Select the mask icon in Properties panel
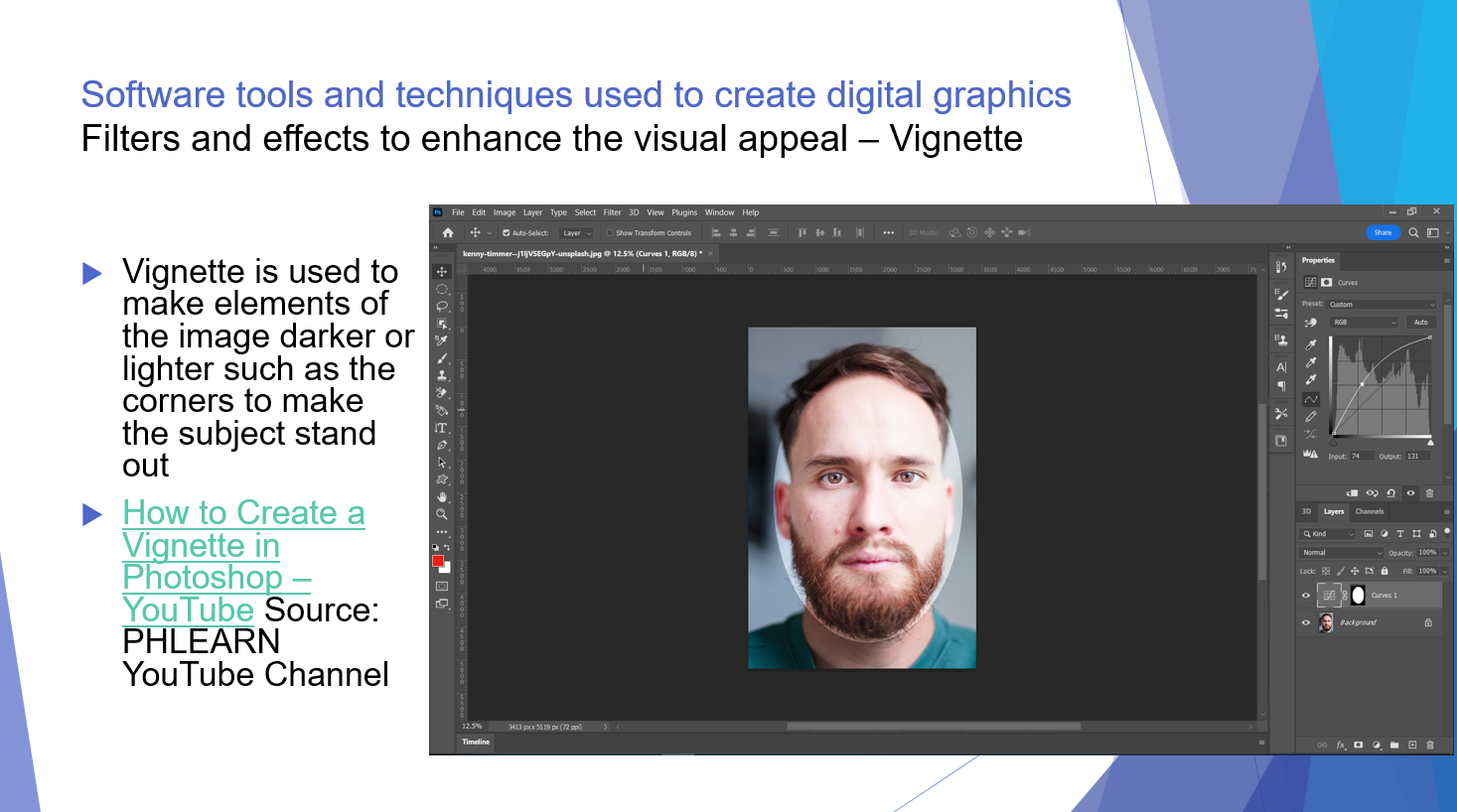 (x=1327, y=282)
